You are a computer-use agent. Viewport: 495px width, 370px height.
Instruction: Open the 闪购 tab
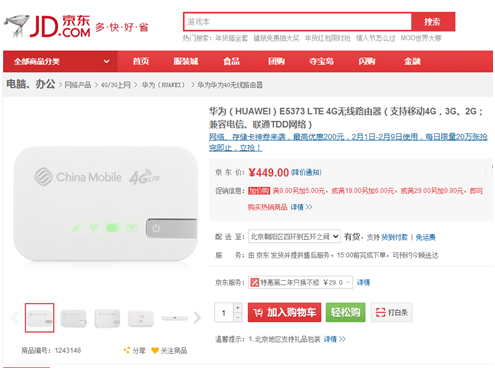(367, 61)
